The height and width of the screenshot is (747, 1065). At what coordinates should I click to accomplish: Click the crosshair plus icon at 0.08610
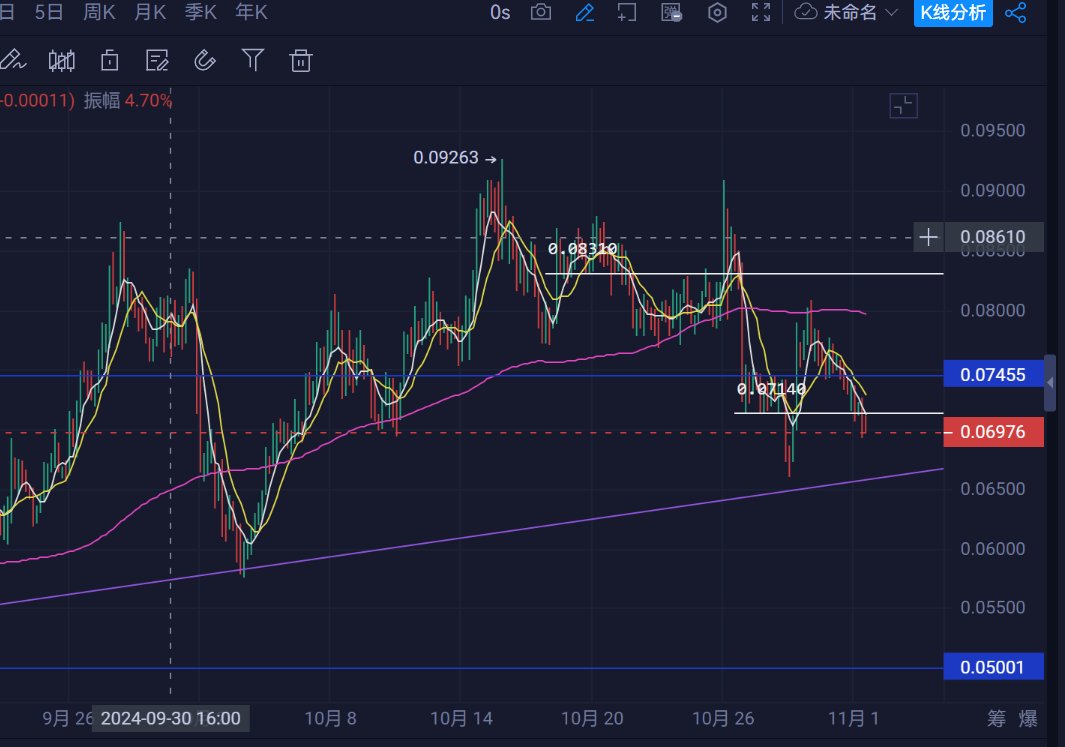click(x=928, y=237)
